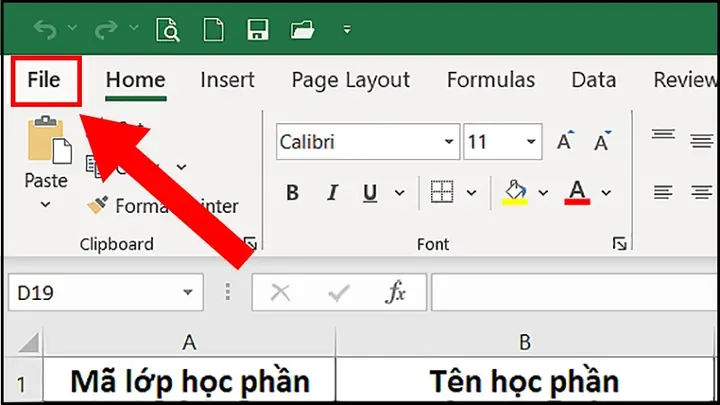Click the Undo arrow in quick access toolbar
Viewport: 720px width, 405px height.
[45, 30]
